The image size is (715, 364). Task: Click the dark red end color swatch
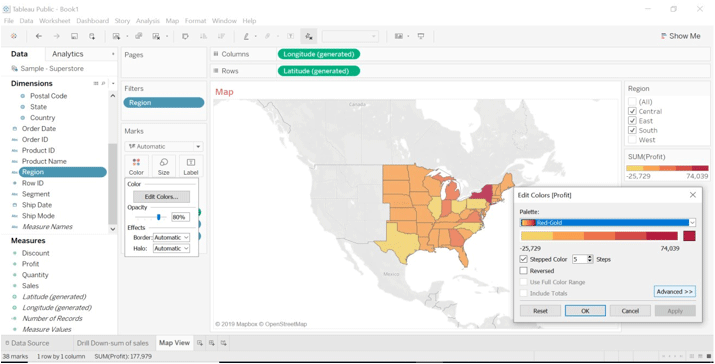coord(689,236)
